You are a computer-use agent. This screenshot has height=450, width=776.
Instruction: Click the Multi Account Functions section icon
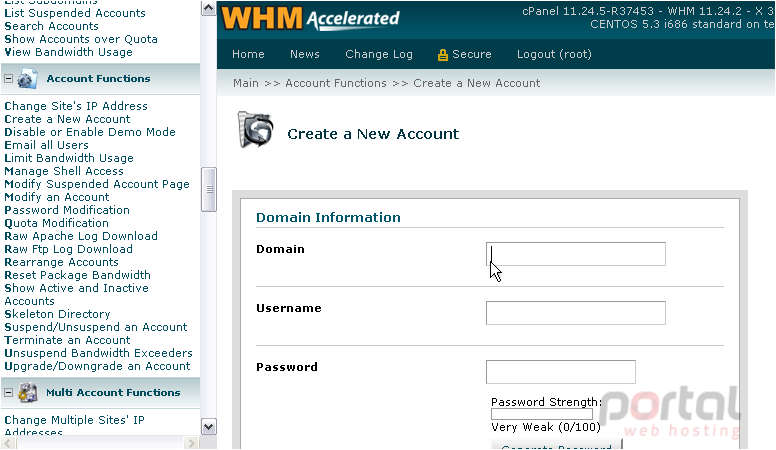28,393
